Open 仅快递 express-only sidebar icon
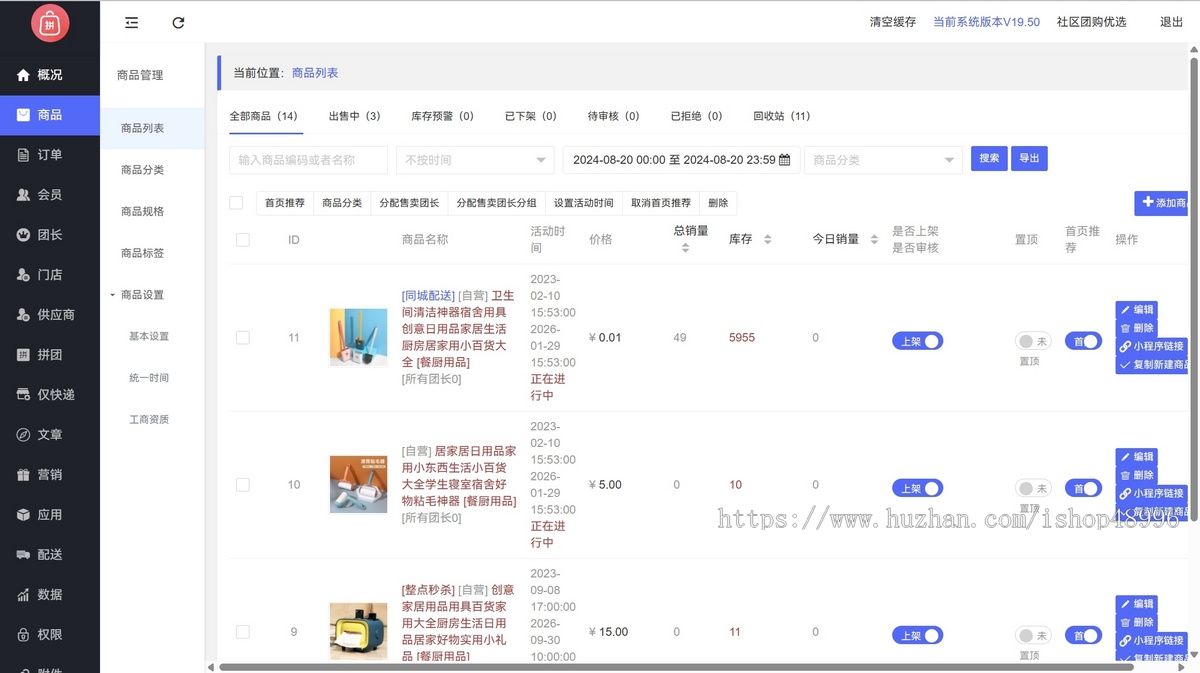 24,395
